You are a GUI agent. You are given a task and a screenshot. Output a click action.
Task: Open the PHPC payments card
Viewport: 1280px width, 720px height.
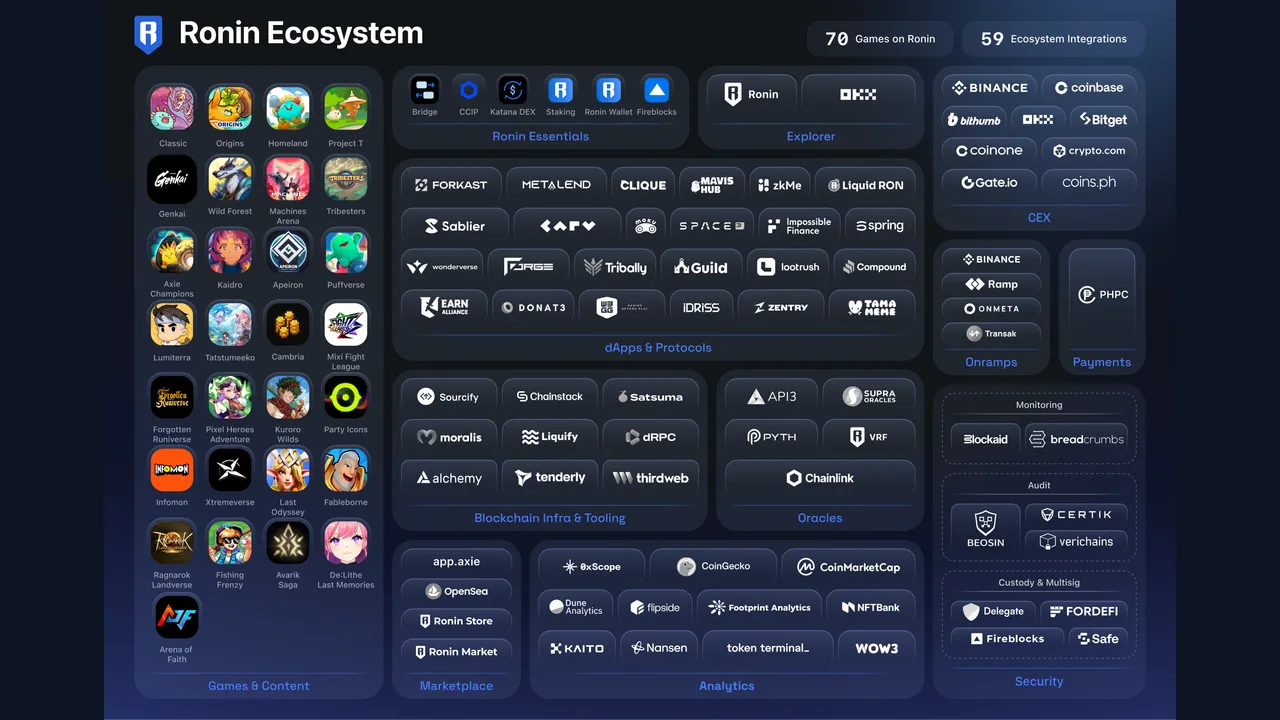click(x=1102, y=295)
